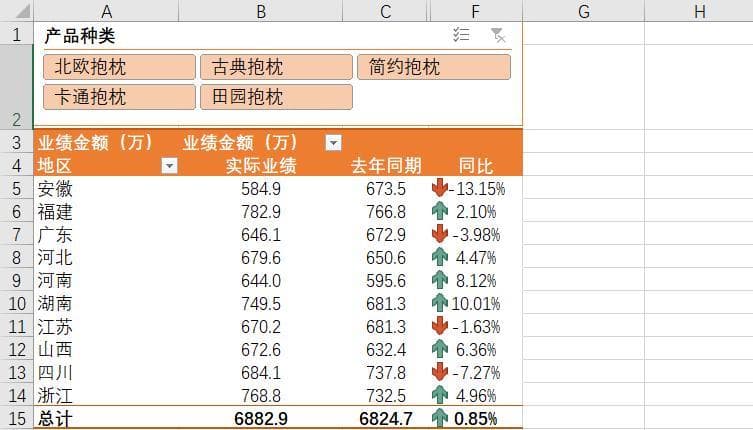Filter slicer by 田园抱枕
This screenshot has height=430, width=753.
click(x=276, y=97)
